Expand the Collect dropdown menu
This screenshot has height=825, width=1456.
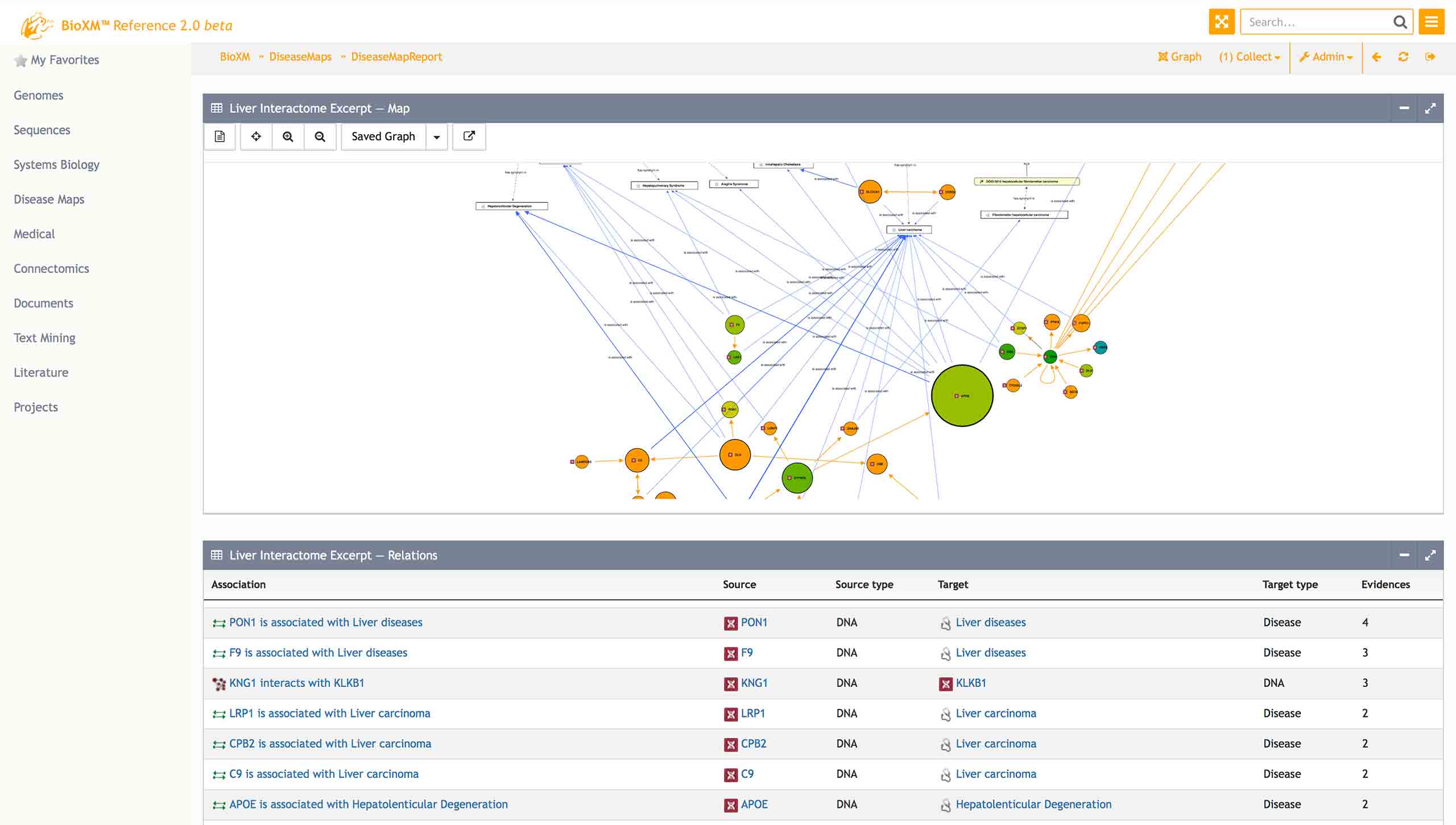pyautogui.click(x=1250, y=57)
